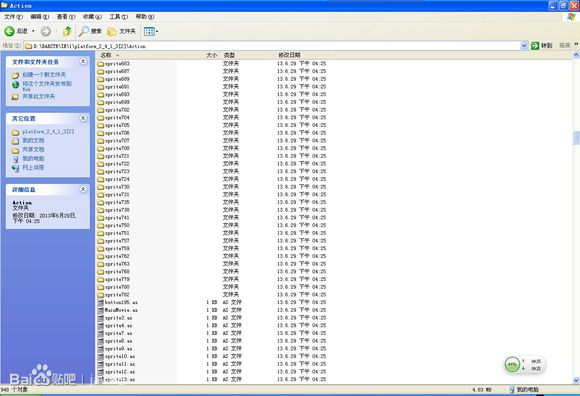Select the sprite12.as file name
Screen dimensions: 580x396
pyautogui.click(x=120, y=372)
